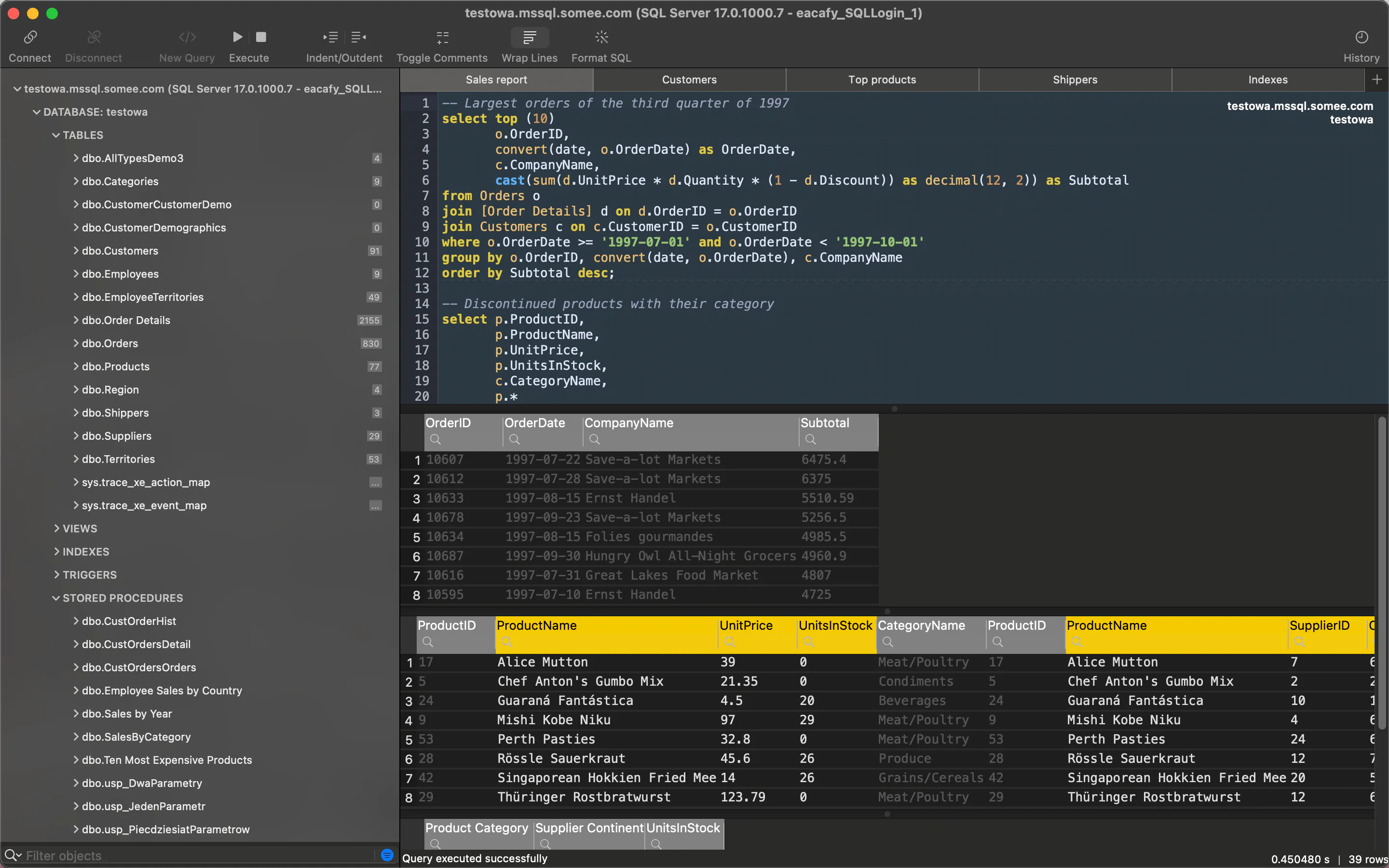
Task: Click the editor/results split handle
Action: click(894, 409)
